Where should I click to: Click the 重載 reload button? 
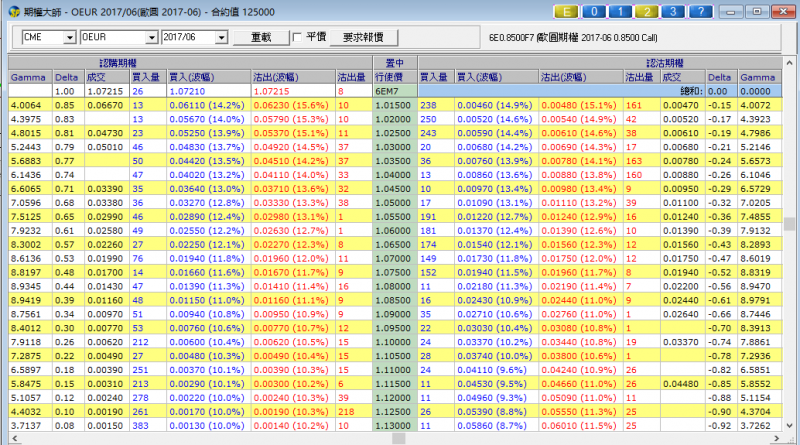[262, 37]
